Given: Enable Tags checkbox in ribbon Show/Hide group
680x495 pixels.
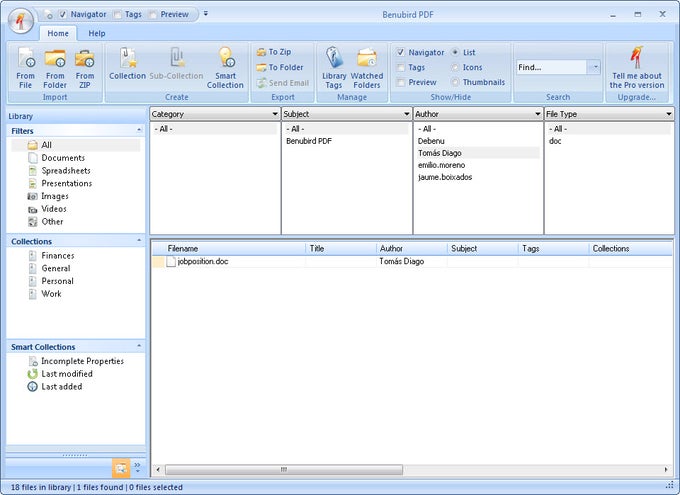Looking at the screenshot, I should tap(401, 67).
